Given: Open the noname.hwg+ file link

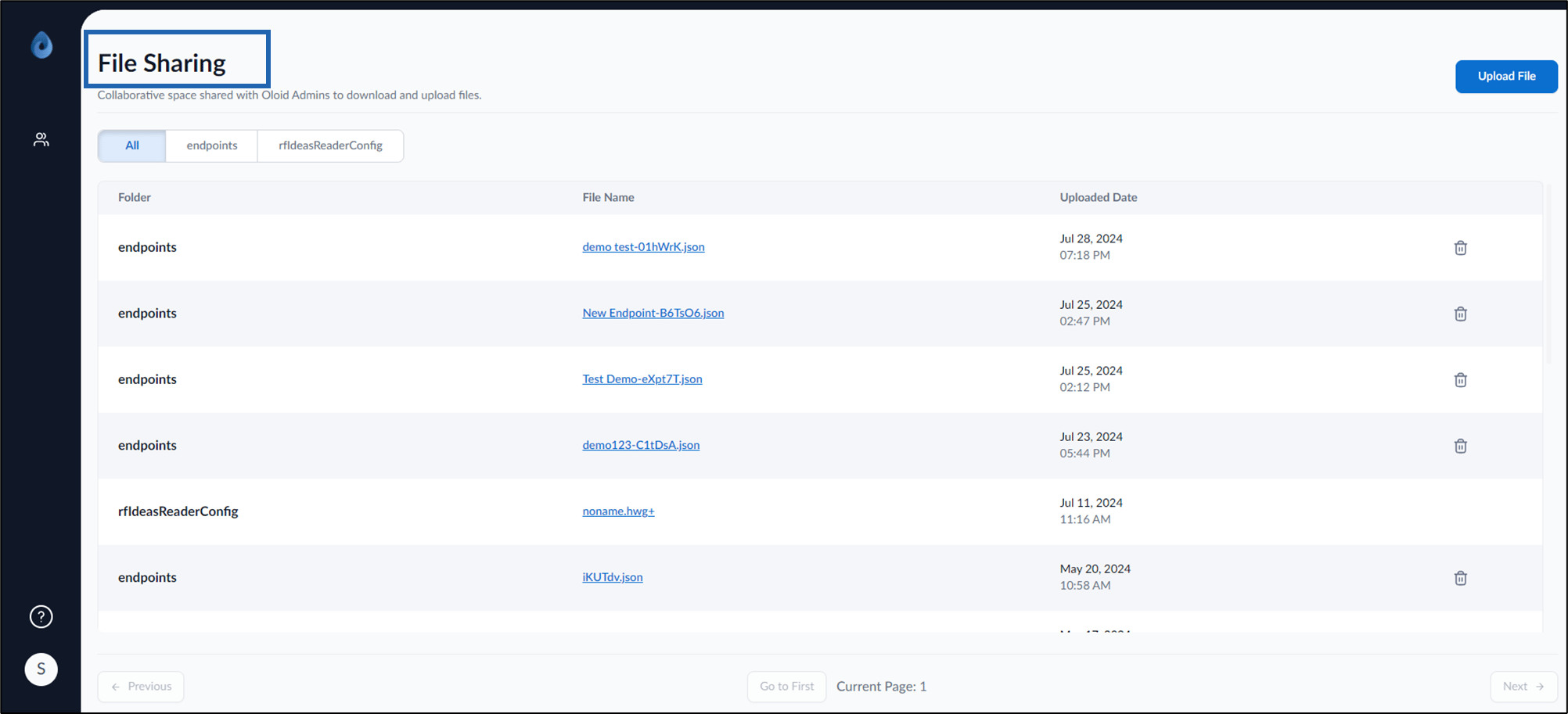Looking at the screenshot, I should click(618, 511).
